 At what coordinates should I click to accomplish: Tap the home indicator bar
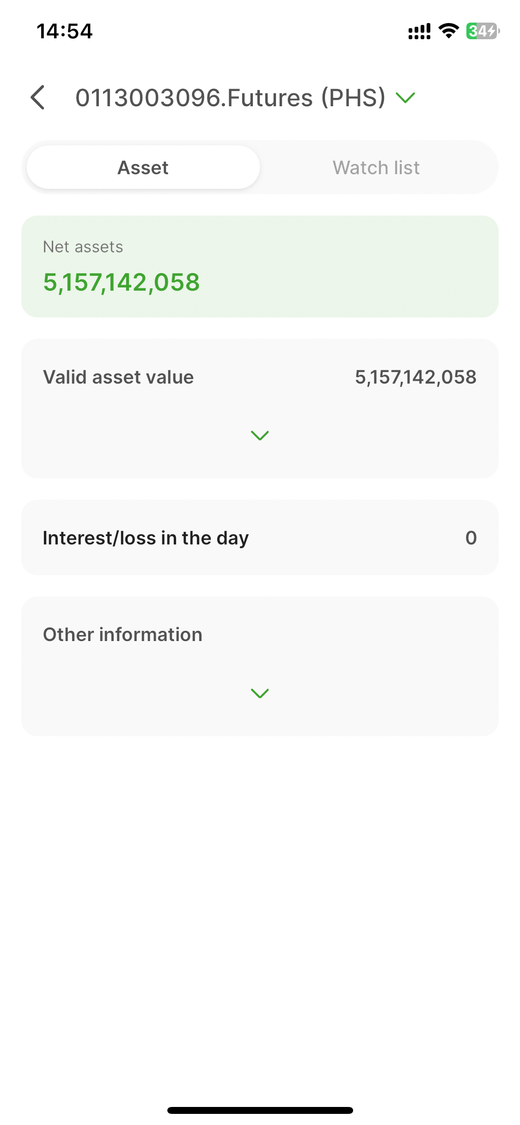(260, 1110)
